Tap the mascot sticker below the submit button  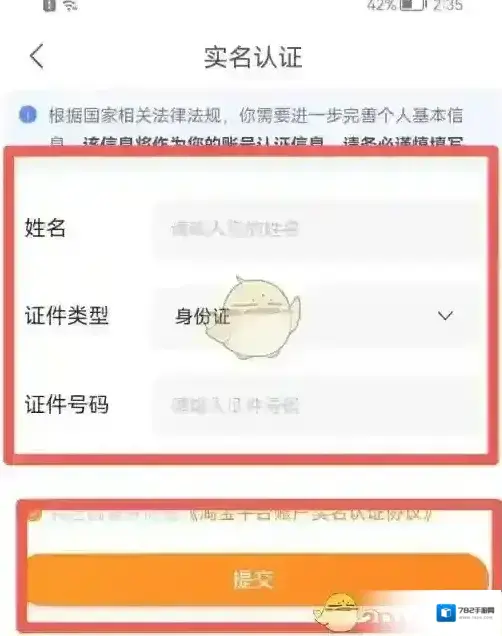pyautogui.click(x=338, y=611)
